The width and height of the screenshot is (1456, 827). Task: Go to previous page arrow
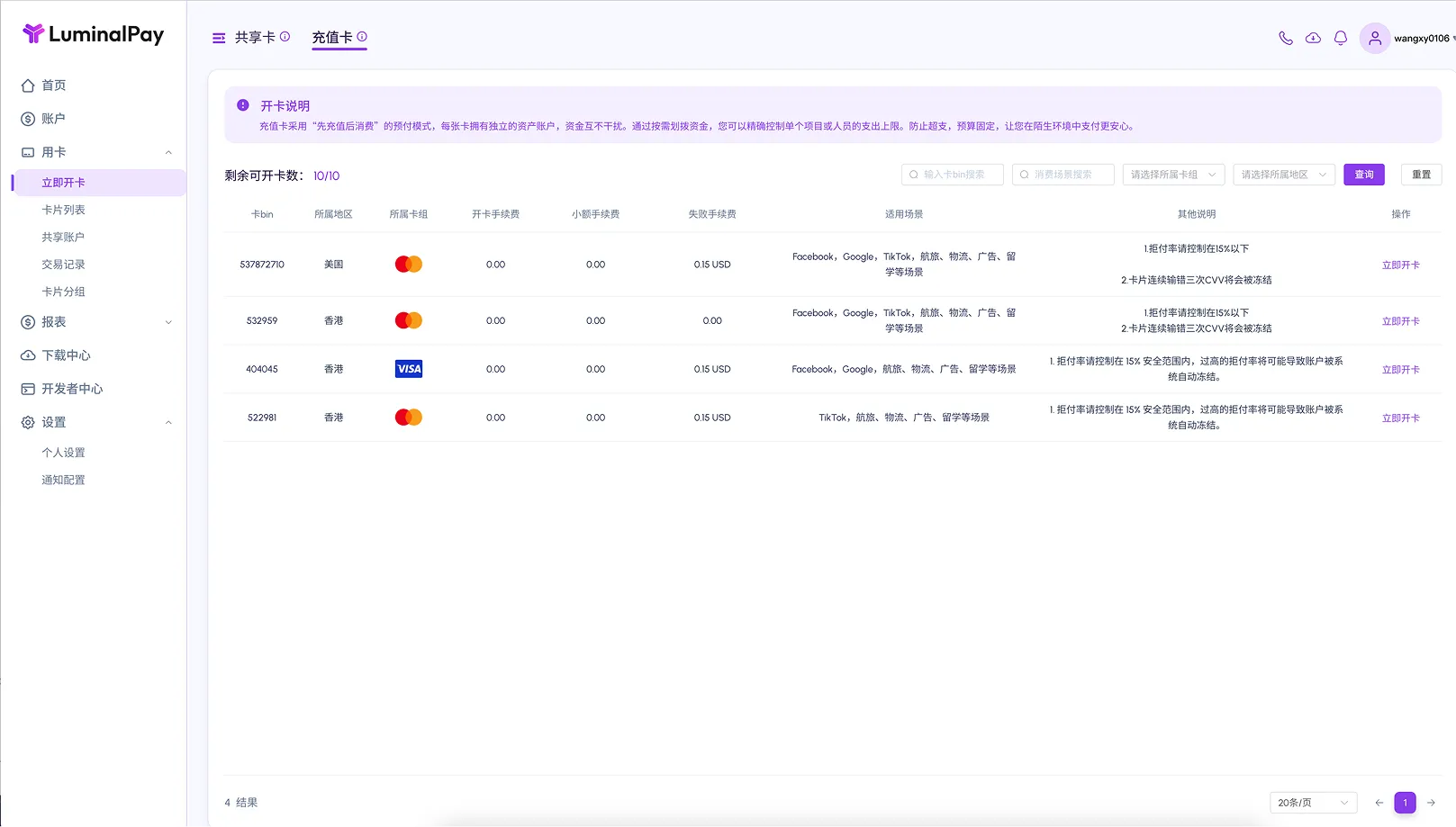coord(1379,803)
